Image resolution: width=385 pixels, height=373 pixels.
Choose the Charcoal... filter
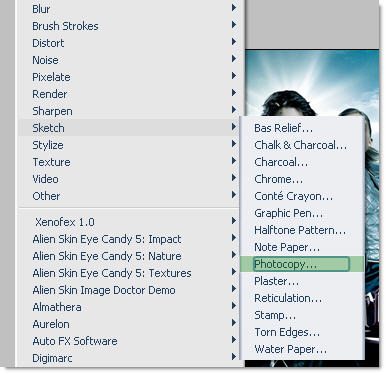pyautogui.click(x=302, y=162)
